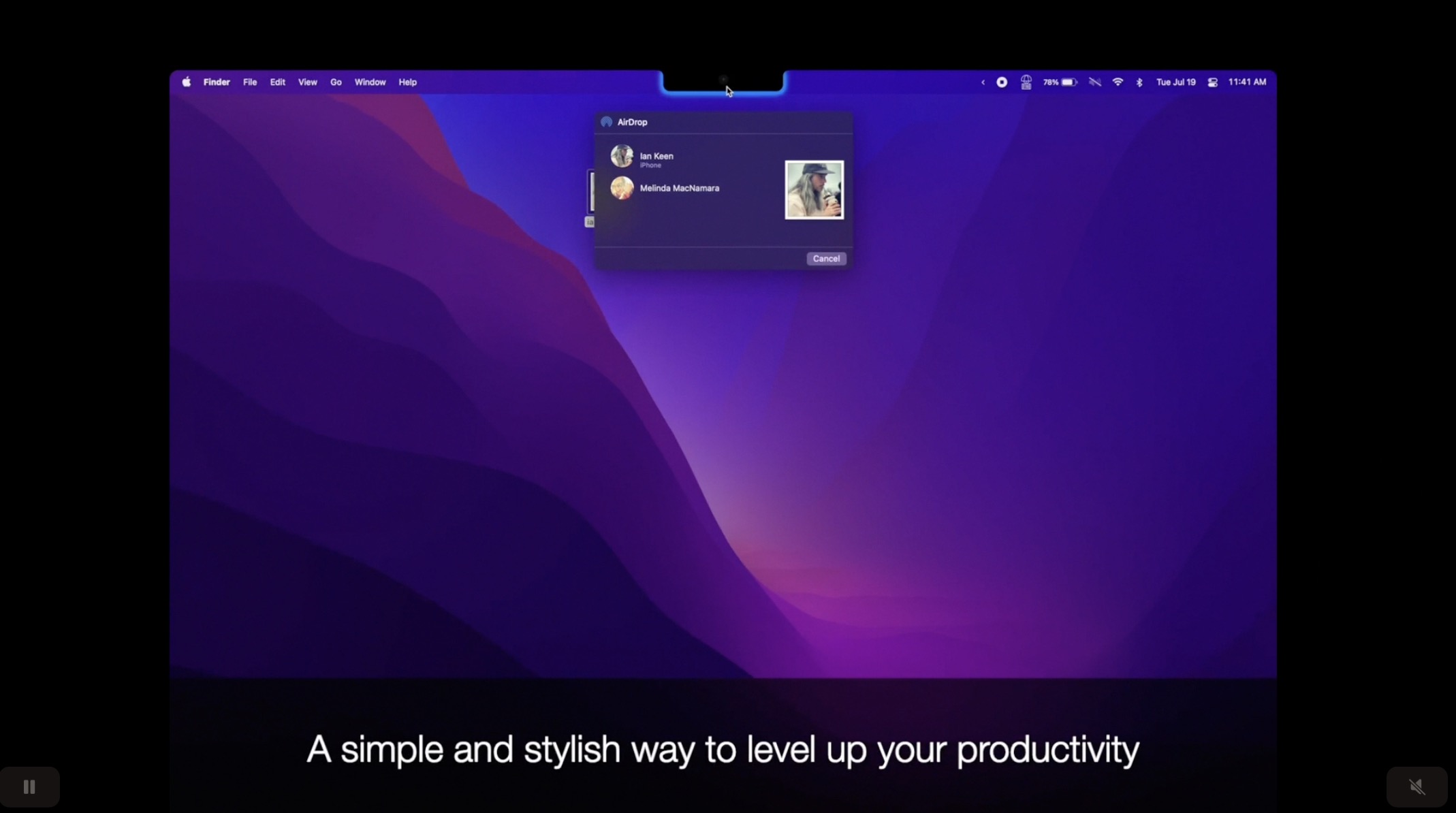This screenshot has height=813, width=1456.
Task: Choose Melinda MacNamara as AirDrop recipient
Action: point(678,188)
